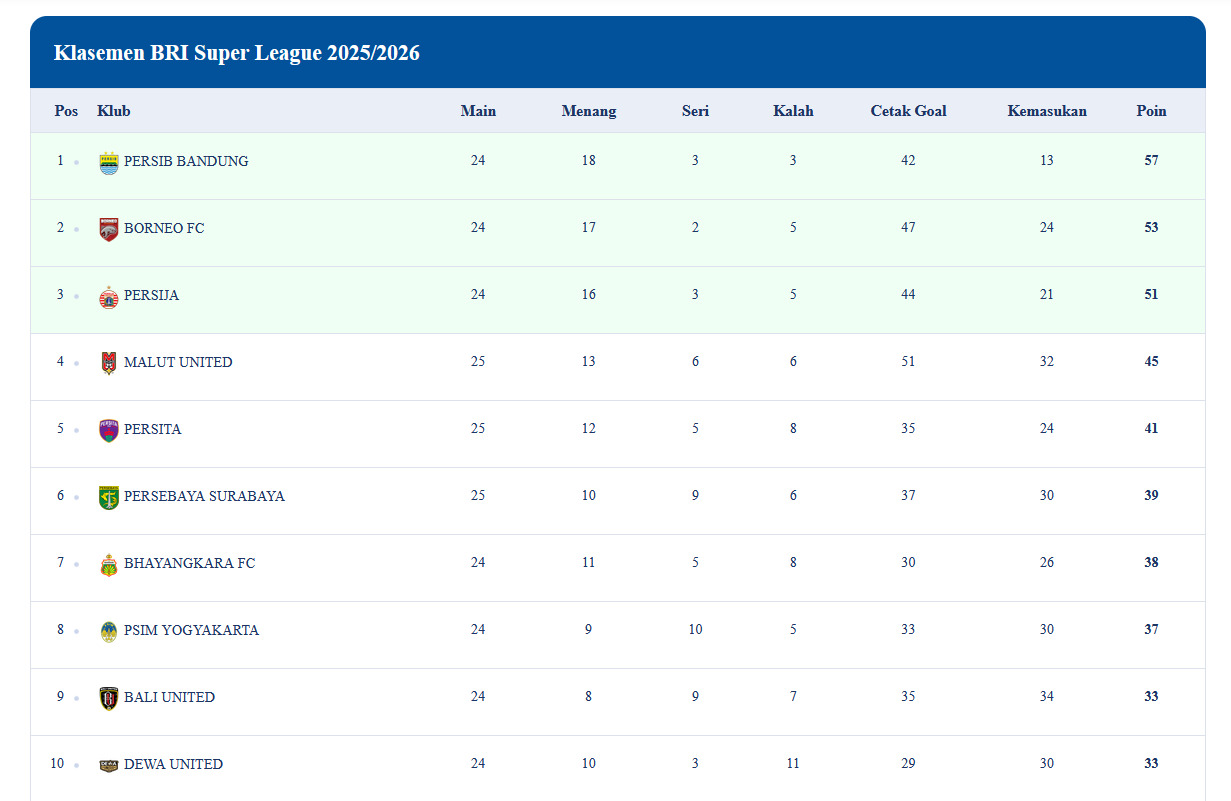Viewport: 1231px width, 801px height.
Task: Click the Dewa United club crest
Action: pos(109,763)
